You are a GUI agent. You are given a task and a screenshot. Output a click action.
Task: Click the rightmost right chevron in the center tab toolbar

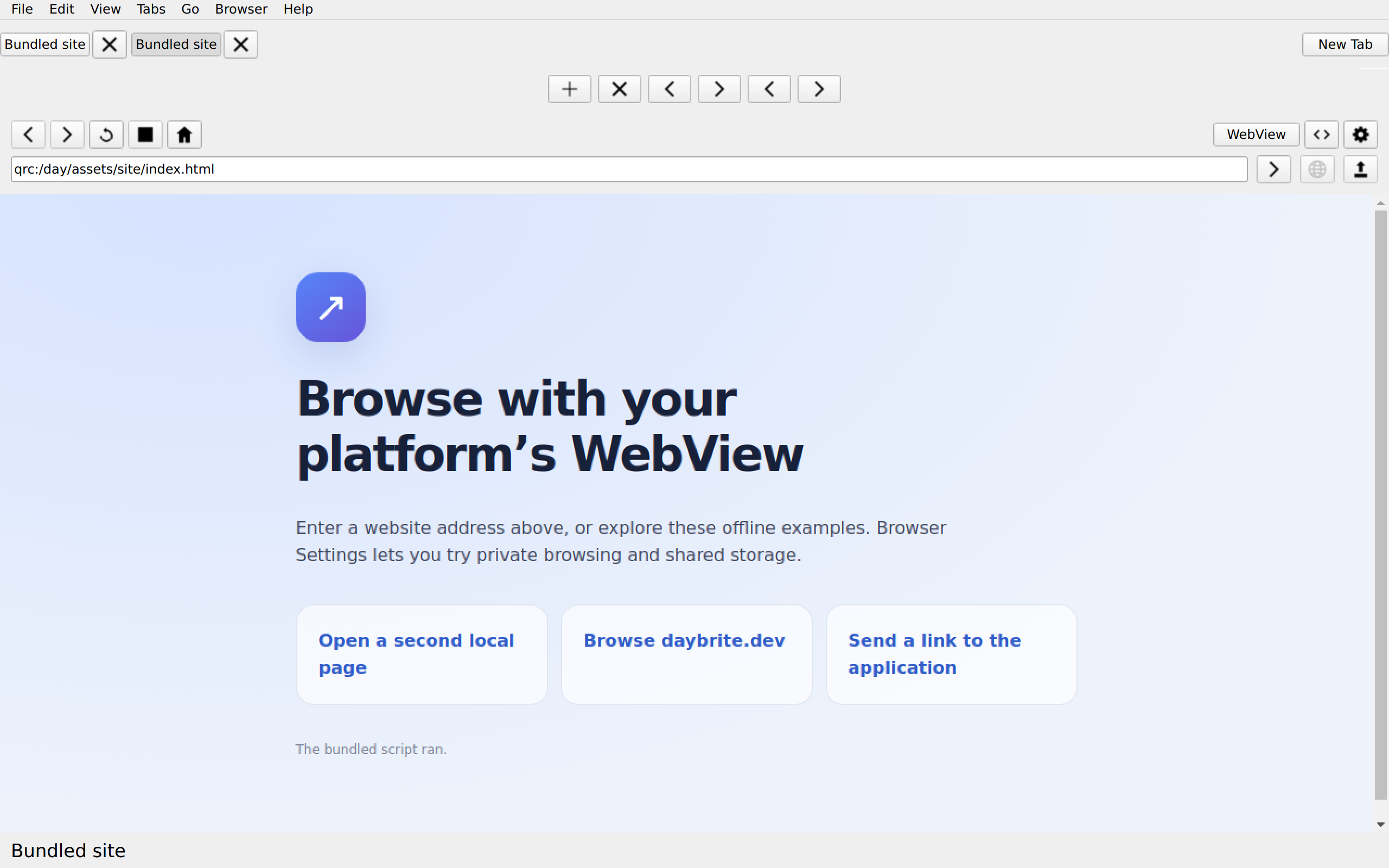(818, 89)
